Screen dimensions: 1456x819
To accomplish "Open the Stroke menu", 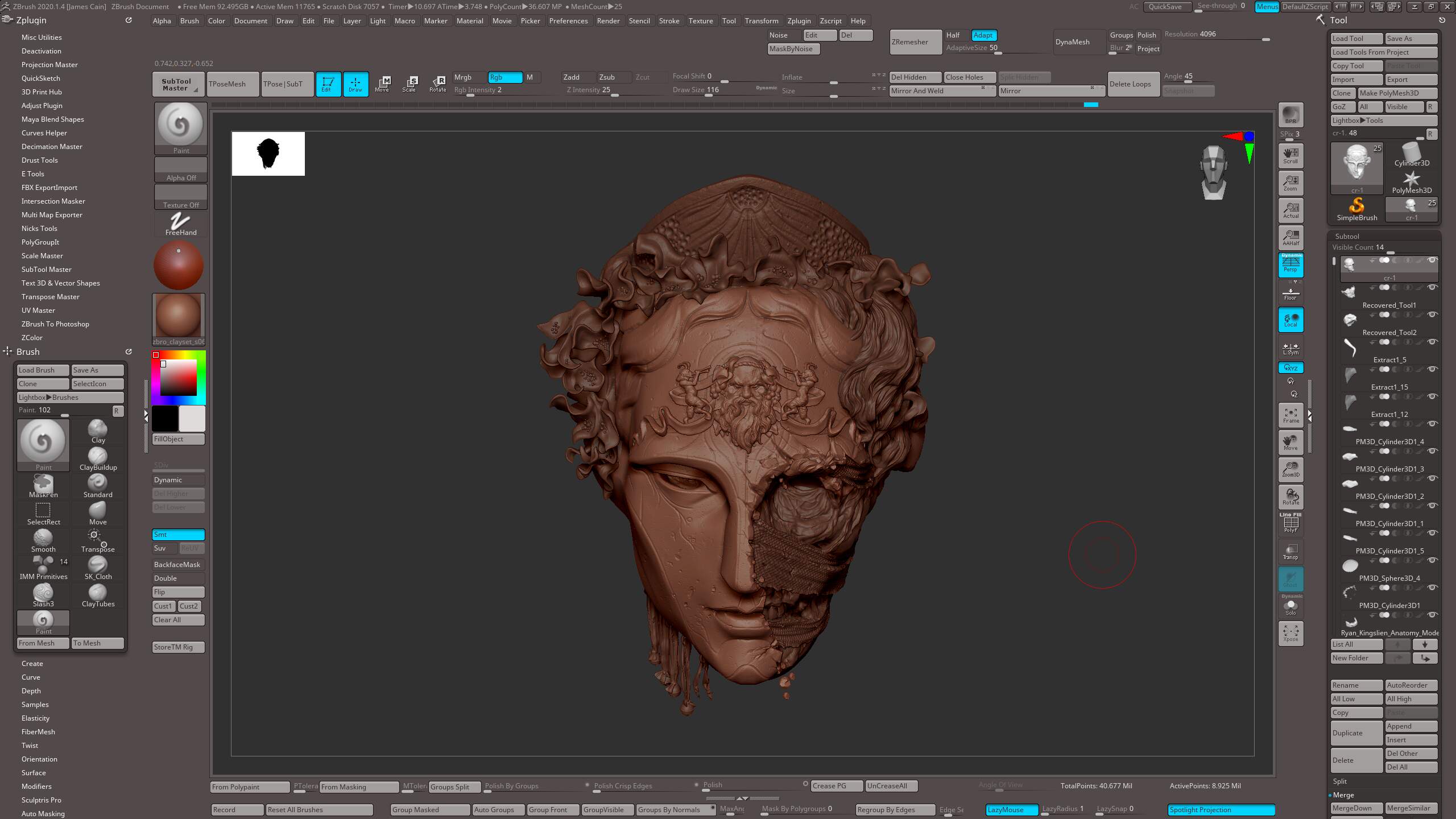I will [669, 21].
